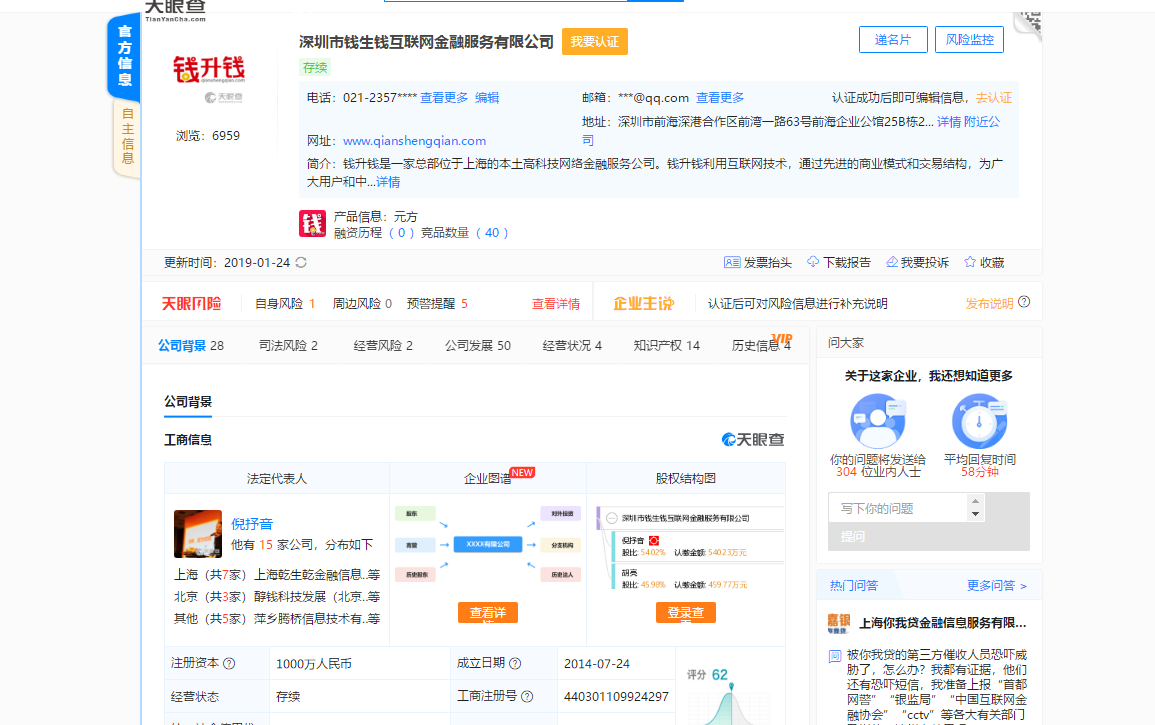Click 查看更多 next to phone number
This screenshot has width=1155, height=725.
tap(444, 97)
